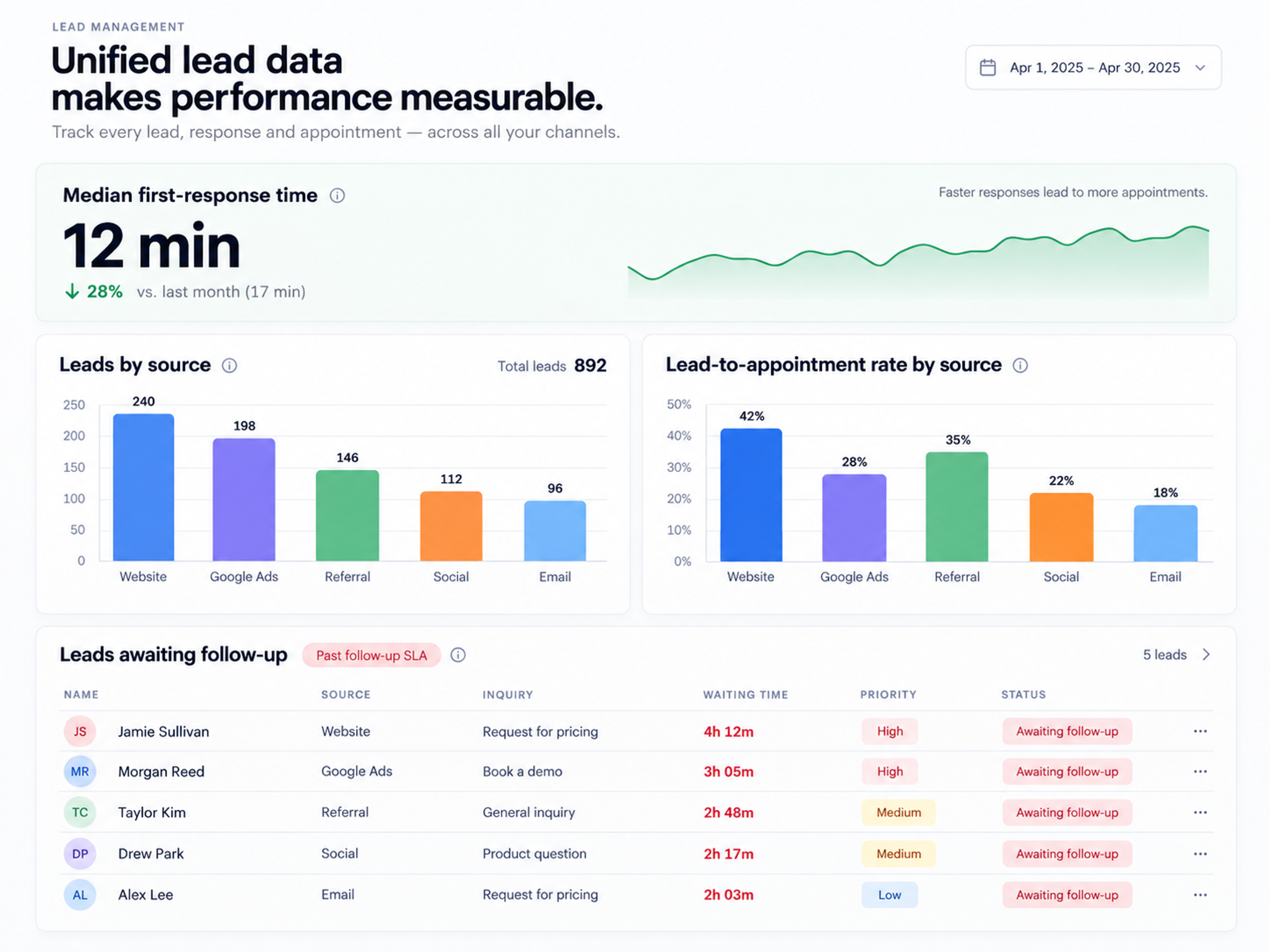Click Awaiting follow-up status for Morgan Reed
Screen dimensions: 1270x952
(1067, 771)
